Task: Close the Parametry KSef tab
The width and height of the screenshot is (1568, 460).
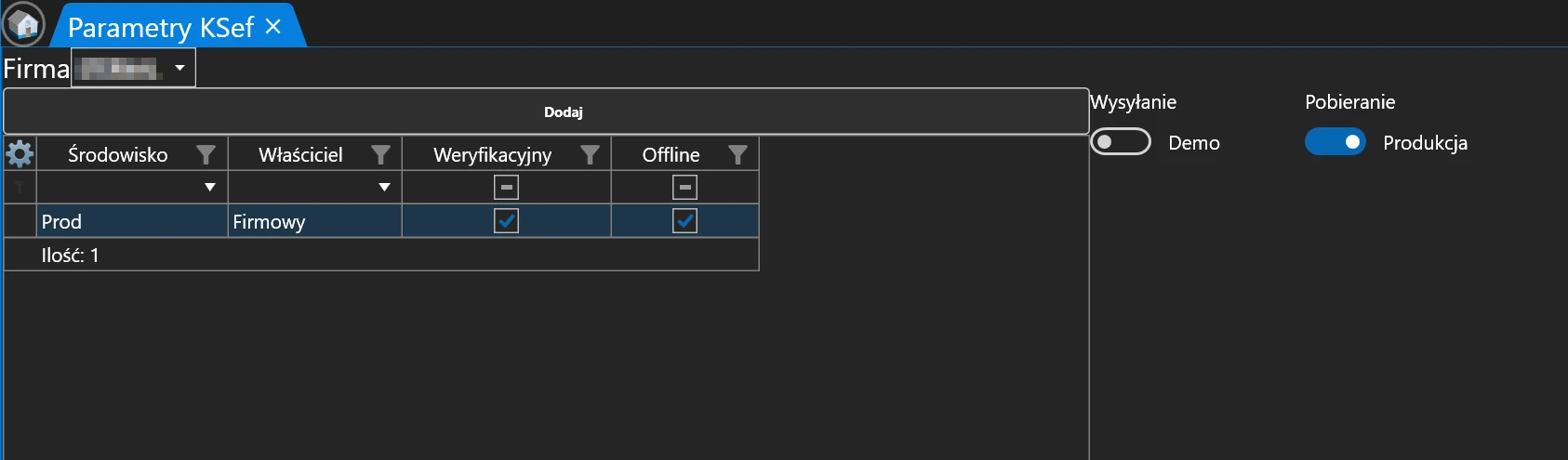Action: tap(272, 27)
